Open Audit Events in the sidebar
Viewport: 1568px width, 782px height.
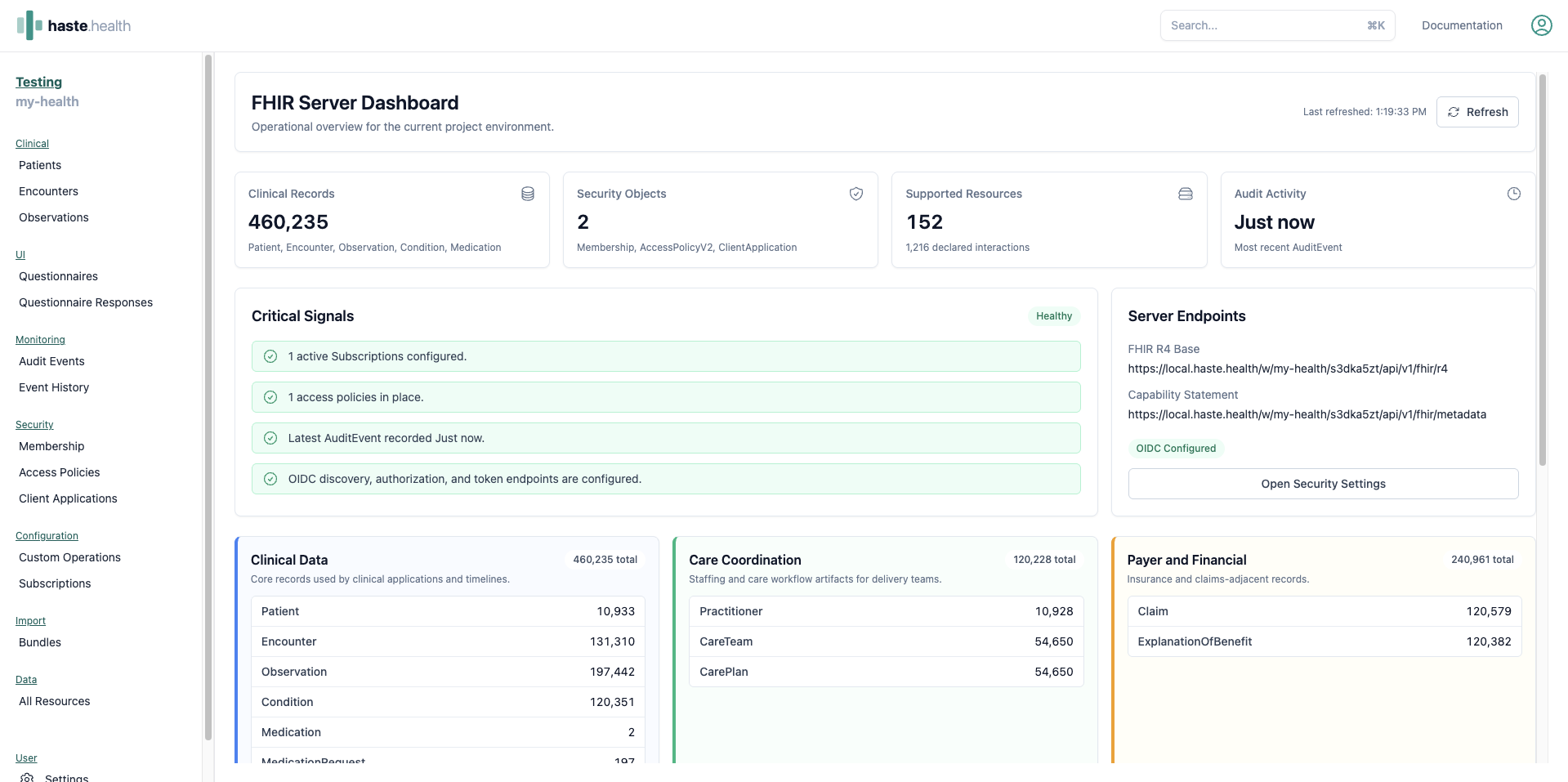(51, 361)
